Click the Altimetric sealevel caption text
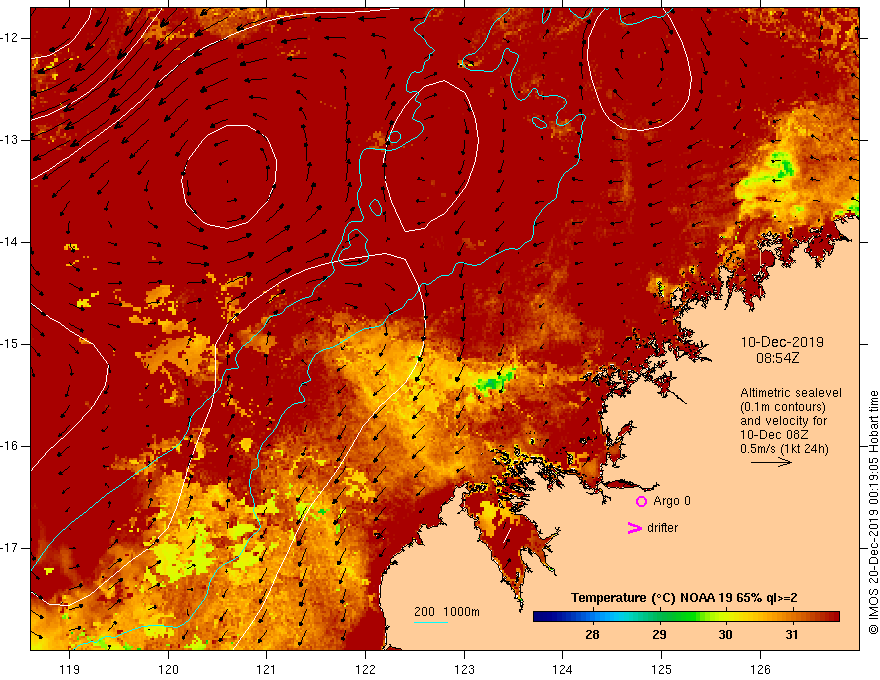This screenshot has height=680, width=880. click(791, 393)
